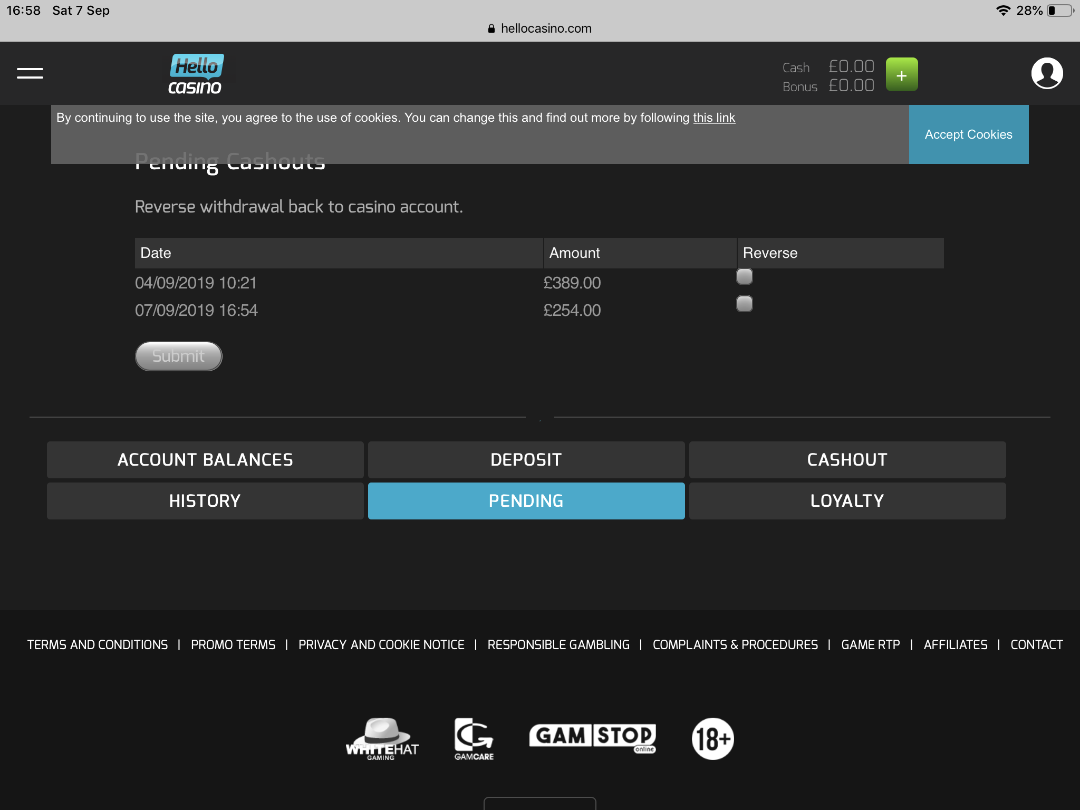Viewport: 1080px width, 810px height.
Task: Click the Accept Cookies button
Action: coord(968,134)
